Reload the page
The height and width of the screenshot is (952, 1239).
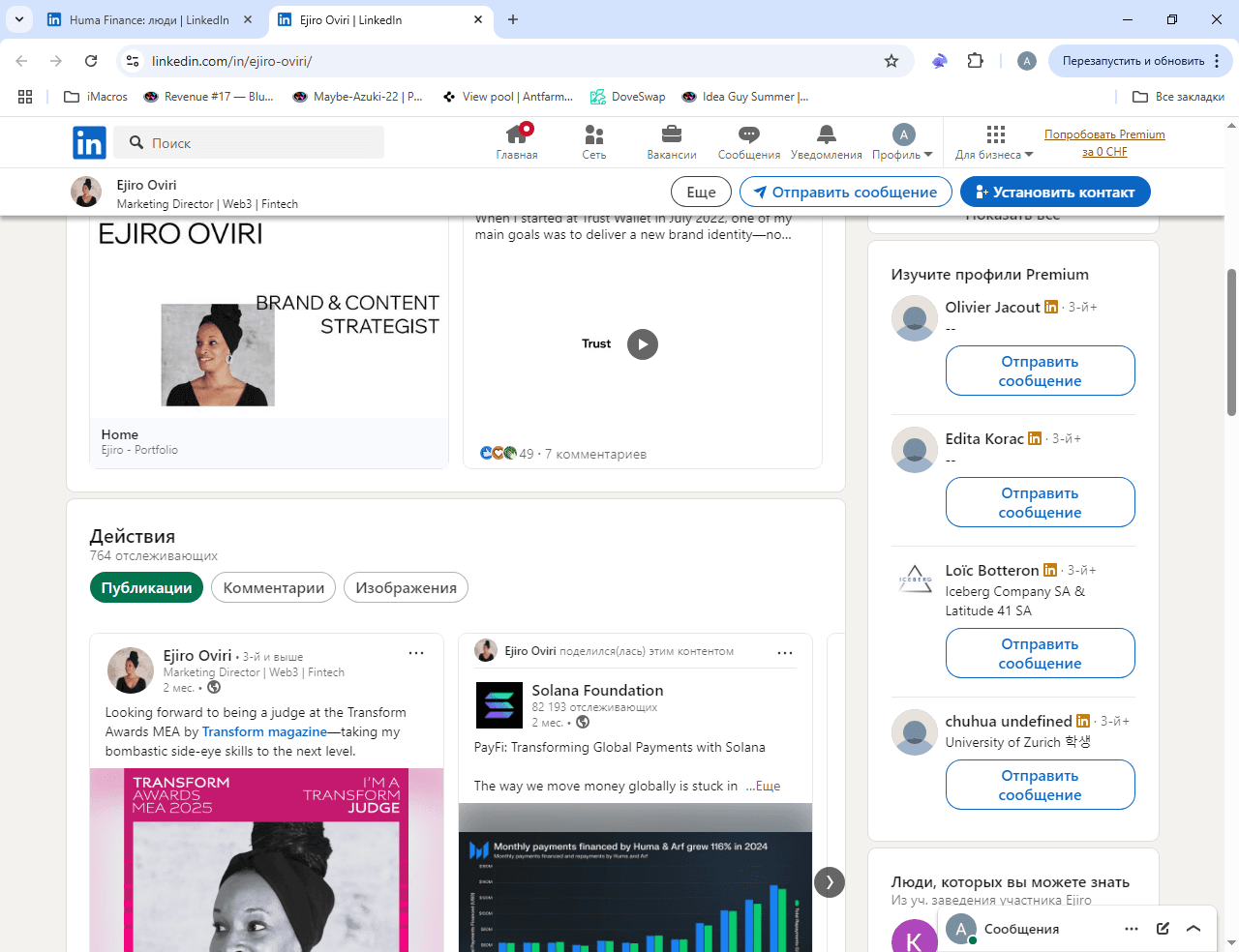click(x=91, y=61)
